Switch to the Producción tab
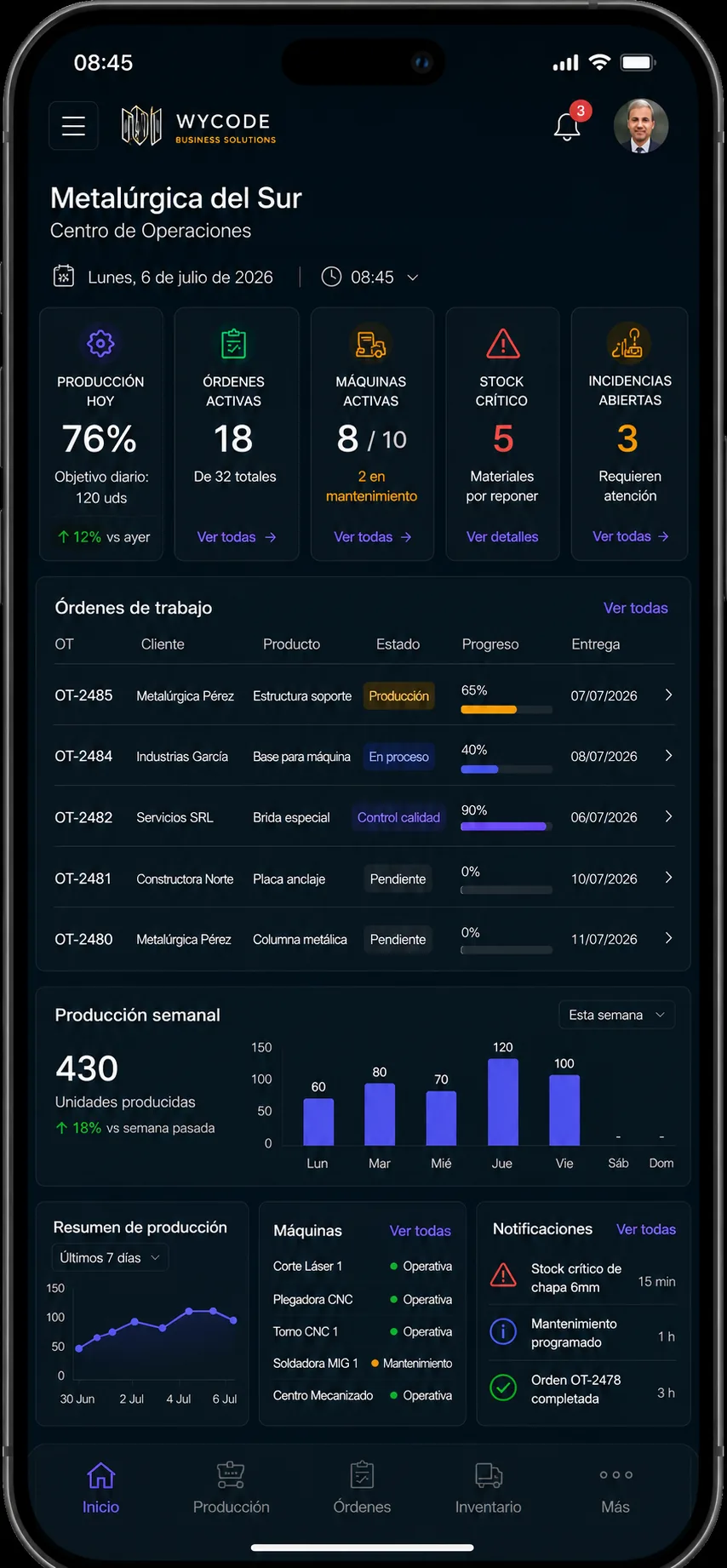 click(231, 1488)
